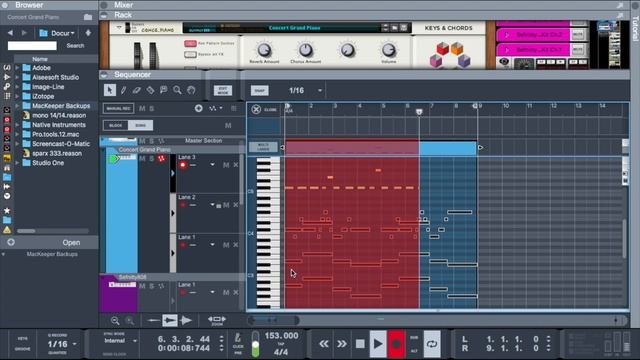Screen dimensions: 640x360
Task: Toggle the metronome Click icon
Action: click(238, 338)
